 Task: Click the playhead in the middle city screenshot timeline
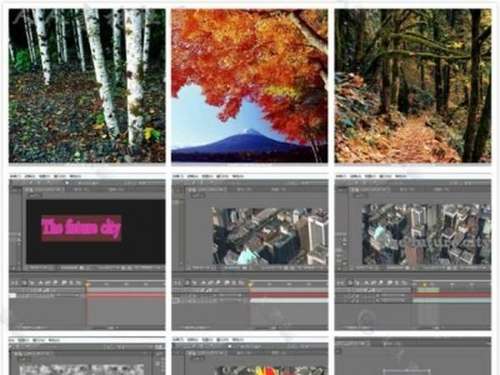pos(250,285)
